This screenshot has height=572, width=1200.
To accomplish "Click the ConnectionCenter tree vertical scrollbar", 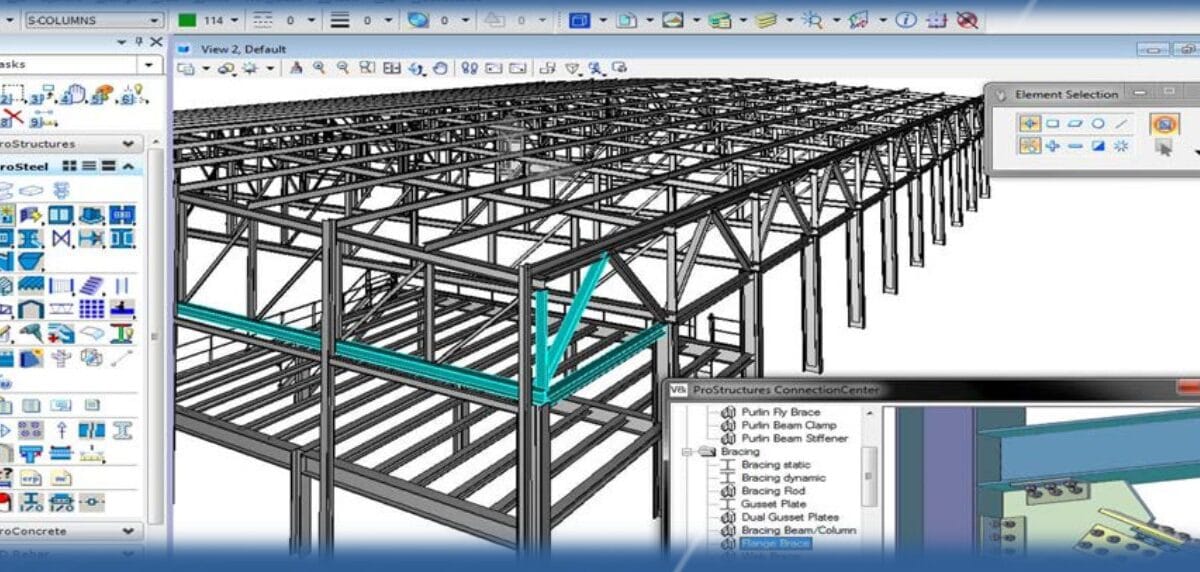I will [869, 478].
